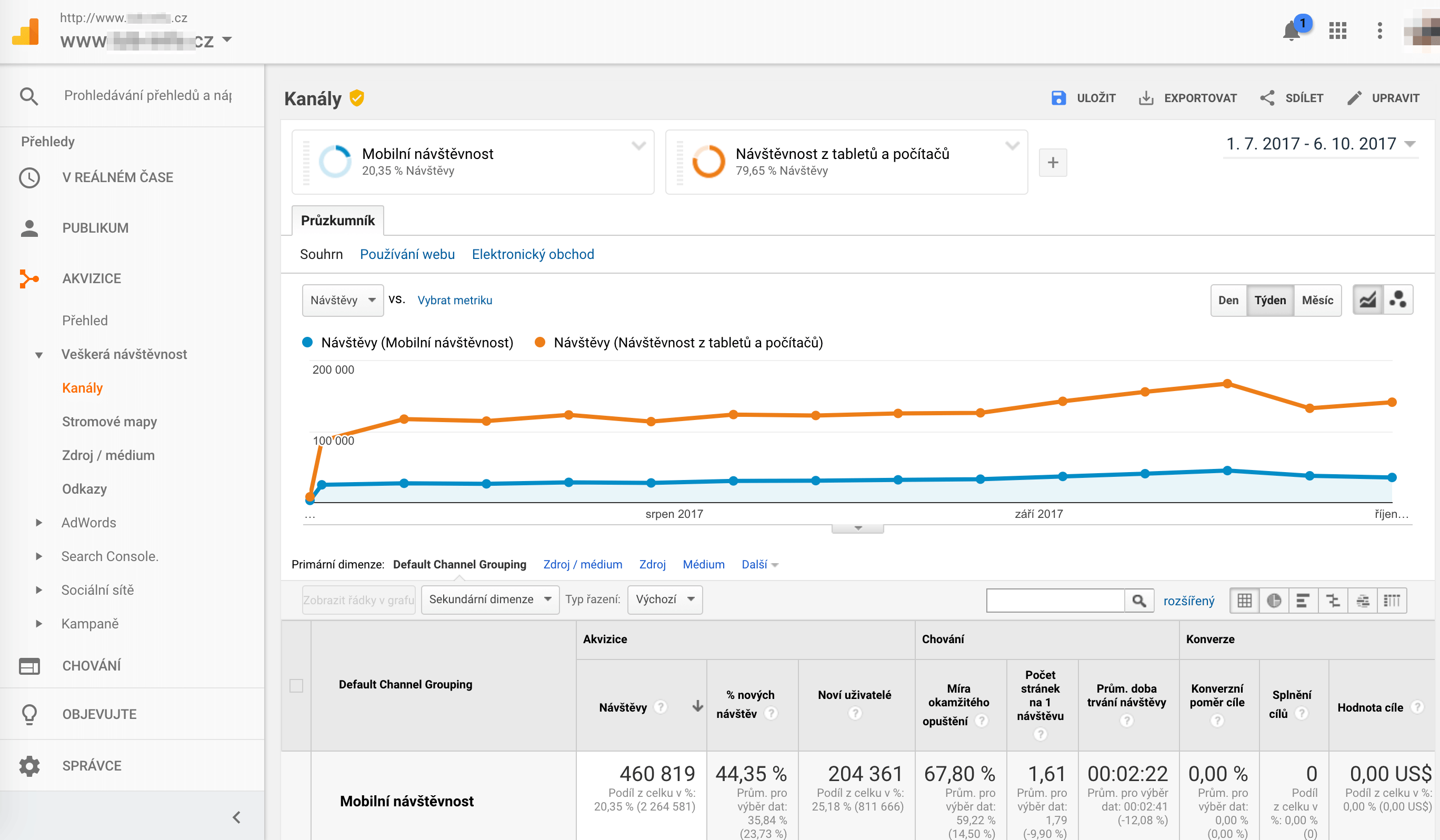
Task: Click the add segment plus button
Action: [x=1053, y=163]
